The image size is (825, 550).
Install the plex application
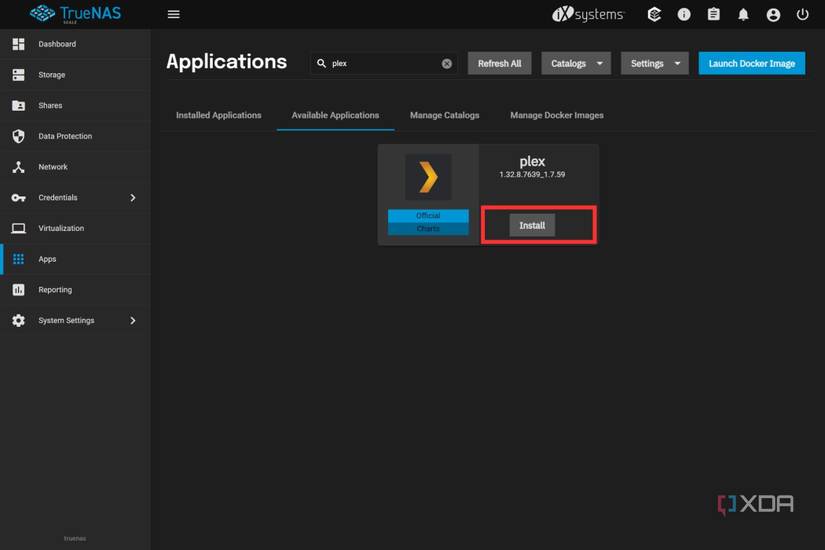tap(532, 225)
